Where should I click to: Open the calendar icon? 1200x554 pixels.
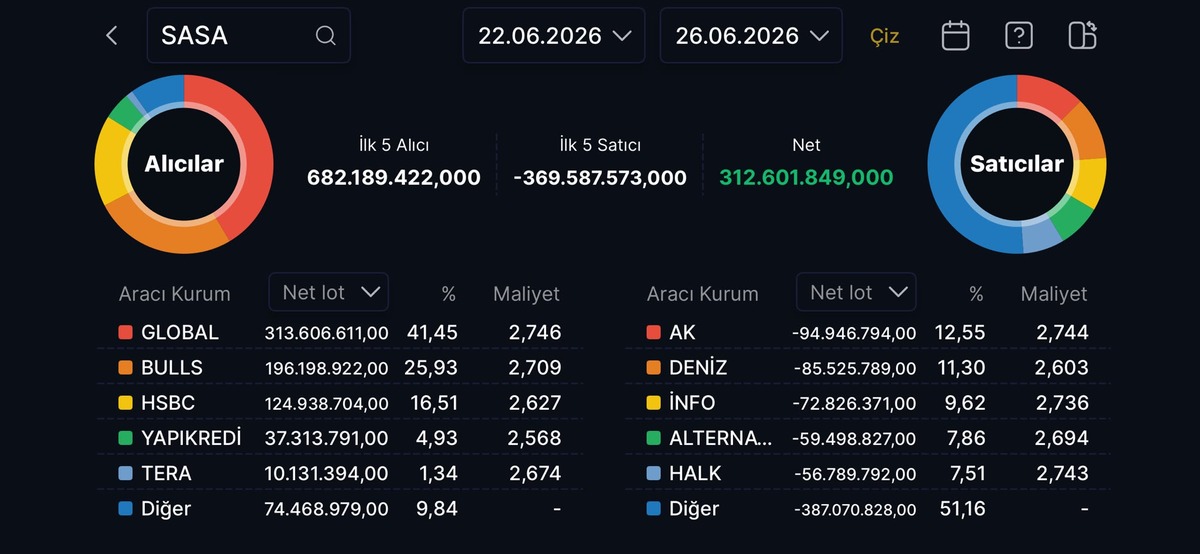click(x=955, y=36)
